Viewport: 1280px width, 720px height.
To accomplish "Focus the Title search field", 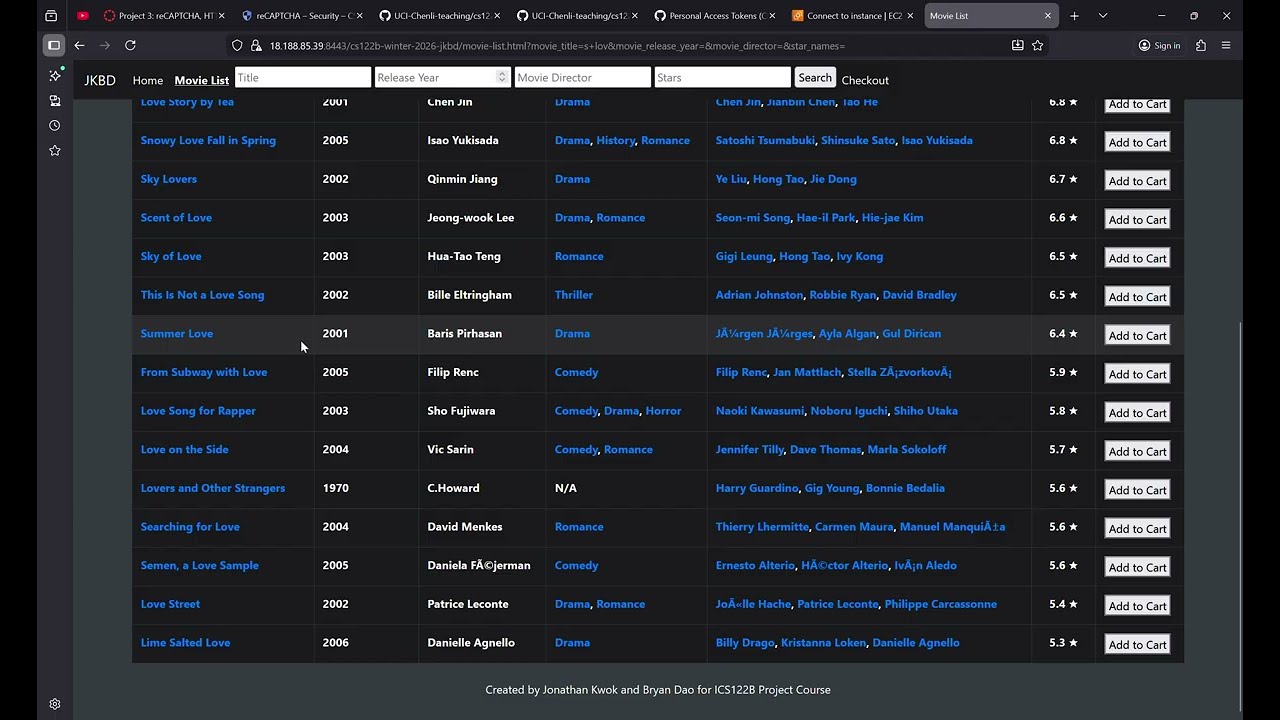I will [303, 78].
